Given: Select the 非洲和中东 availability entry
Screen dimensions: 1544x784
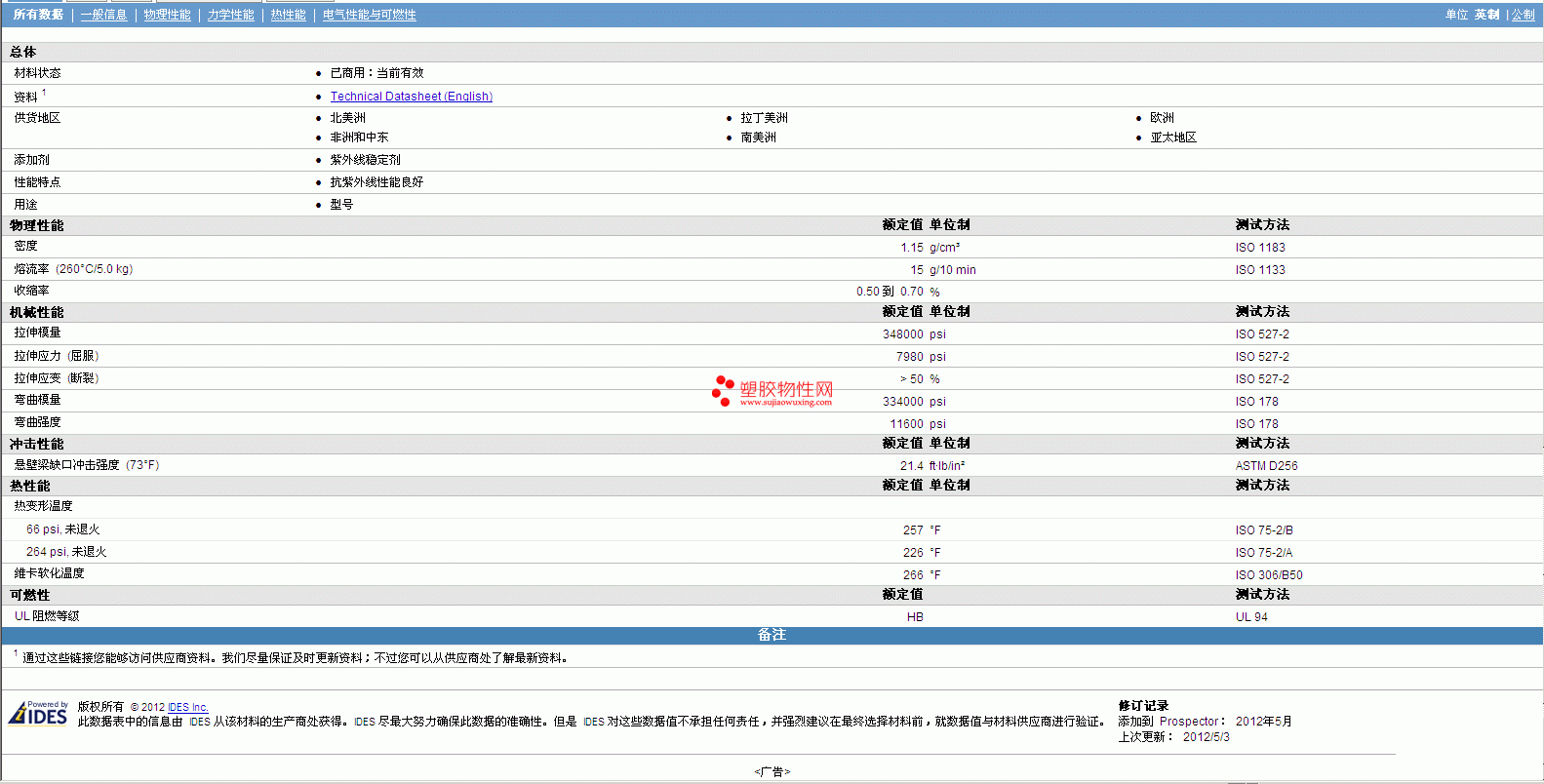Looking at the screenshot, I should tap(359, 137).
